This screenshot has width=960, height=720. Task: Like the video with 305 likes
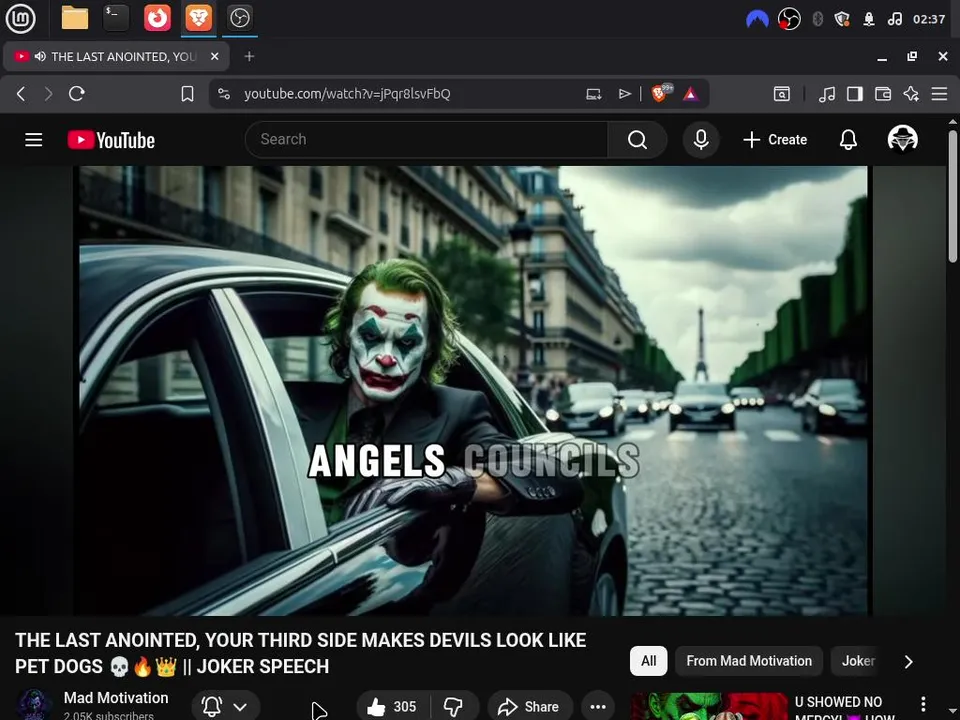pos(392,707)
